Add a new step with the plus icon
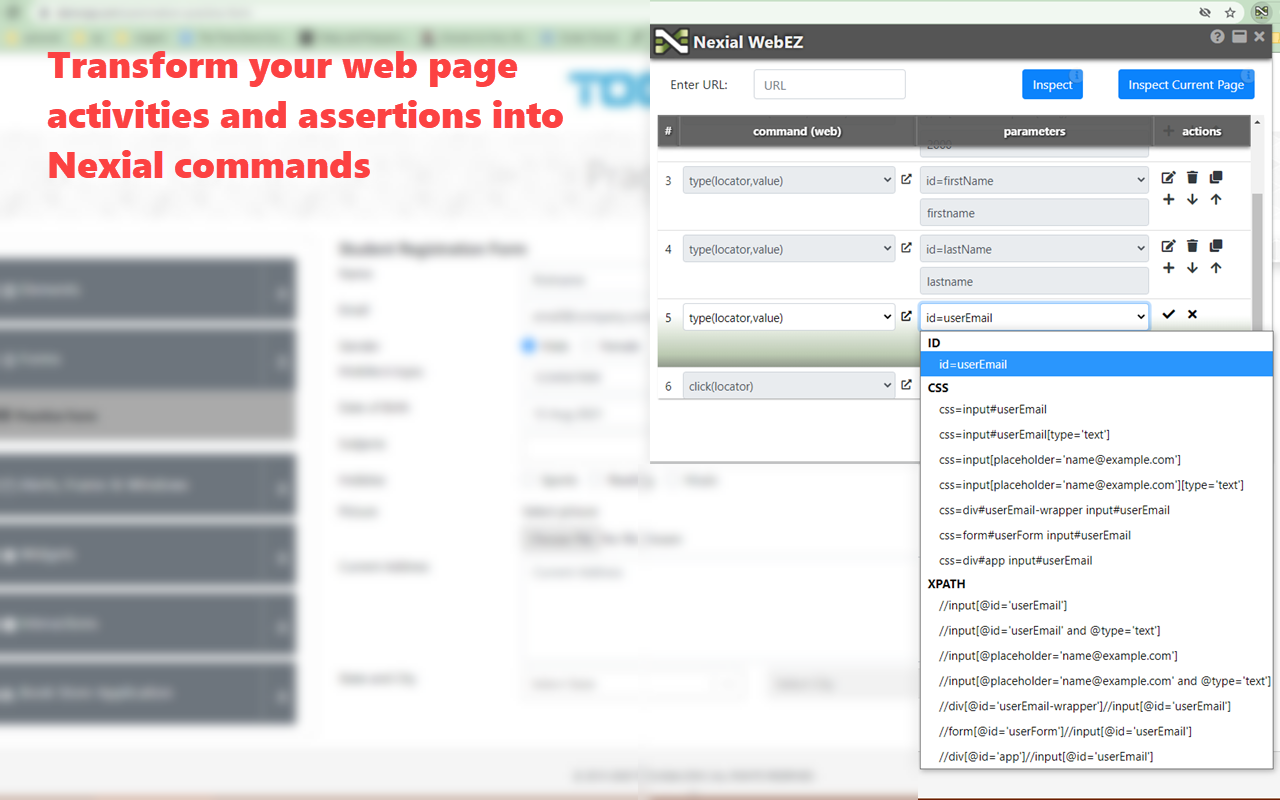Screen dimensions: 1280x800 (x=1168, y=199)
